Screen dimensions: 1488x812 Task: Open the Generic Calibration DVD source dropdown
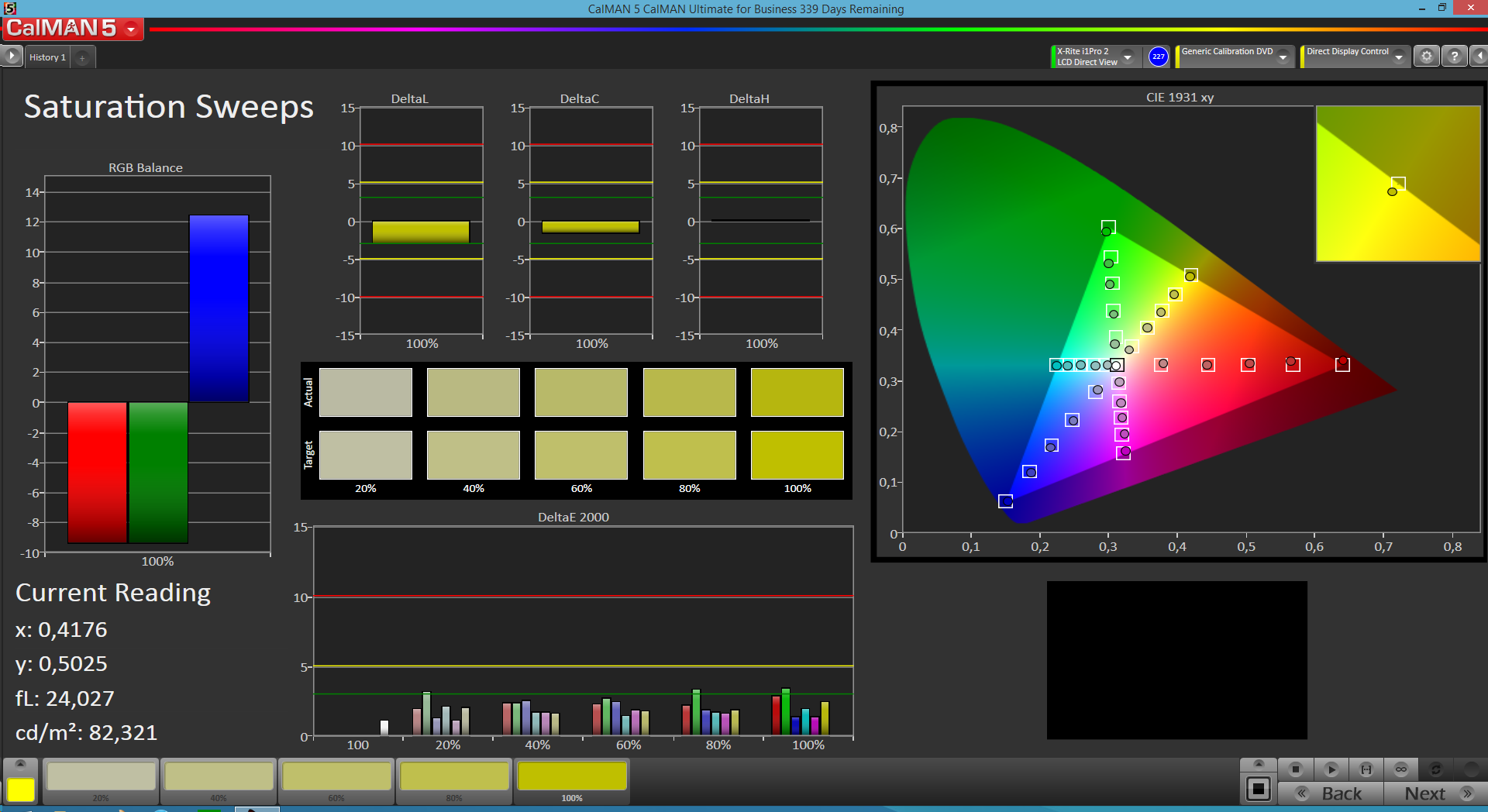1283,57
